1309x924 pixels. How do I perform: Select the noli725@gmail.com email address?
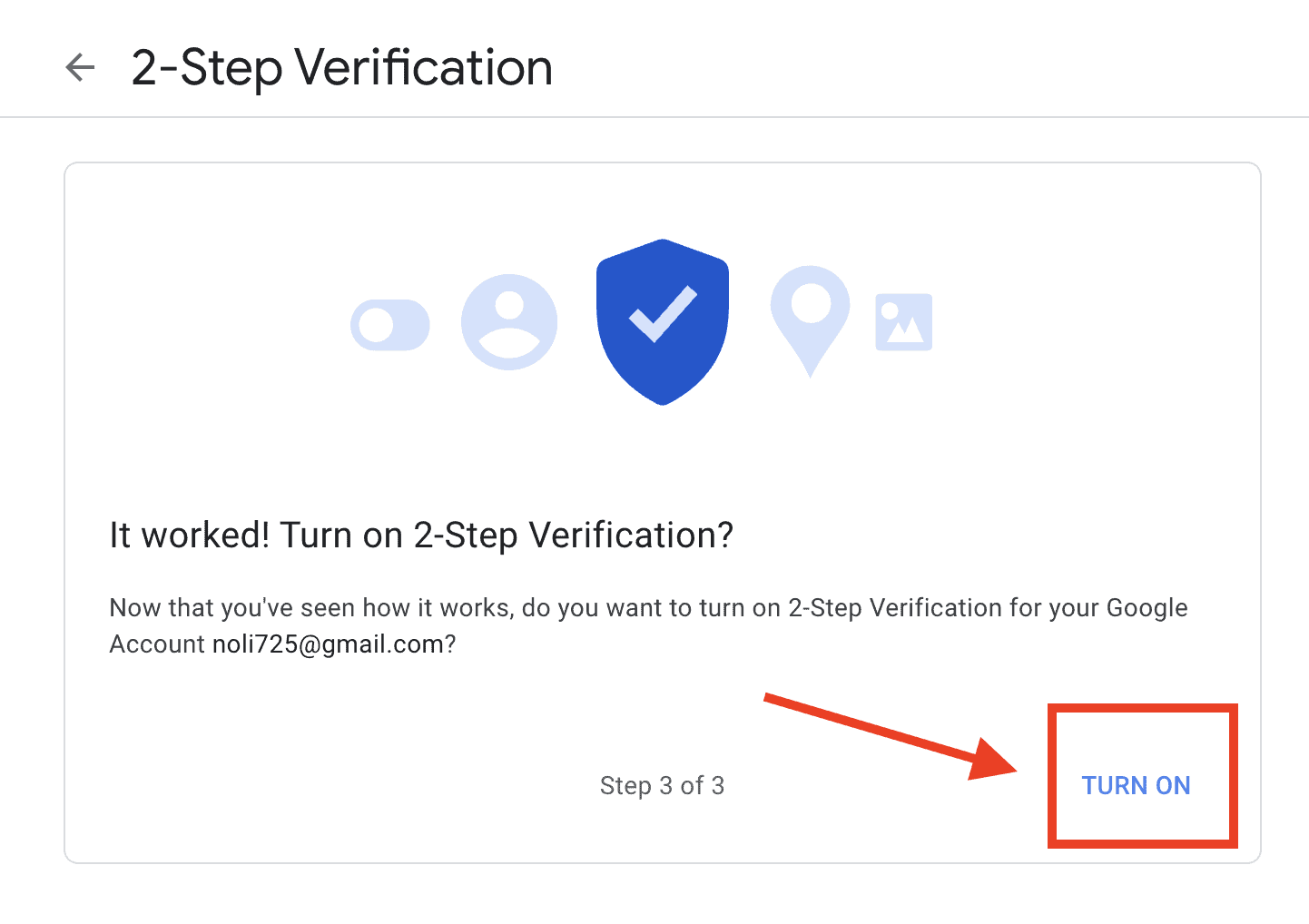328,644
